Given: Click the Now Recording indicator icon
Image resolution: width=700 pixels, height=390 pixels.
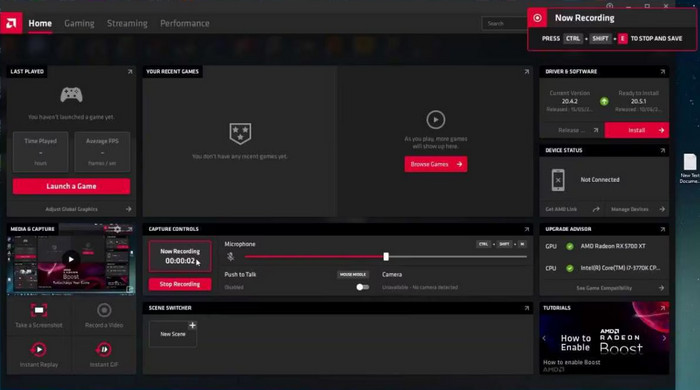Looking at the screenshot, I should (538, 18).
